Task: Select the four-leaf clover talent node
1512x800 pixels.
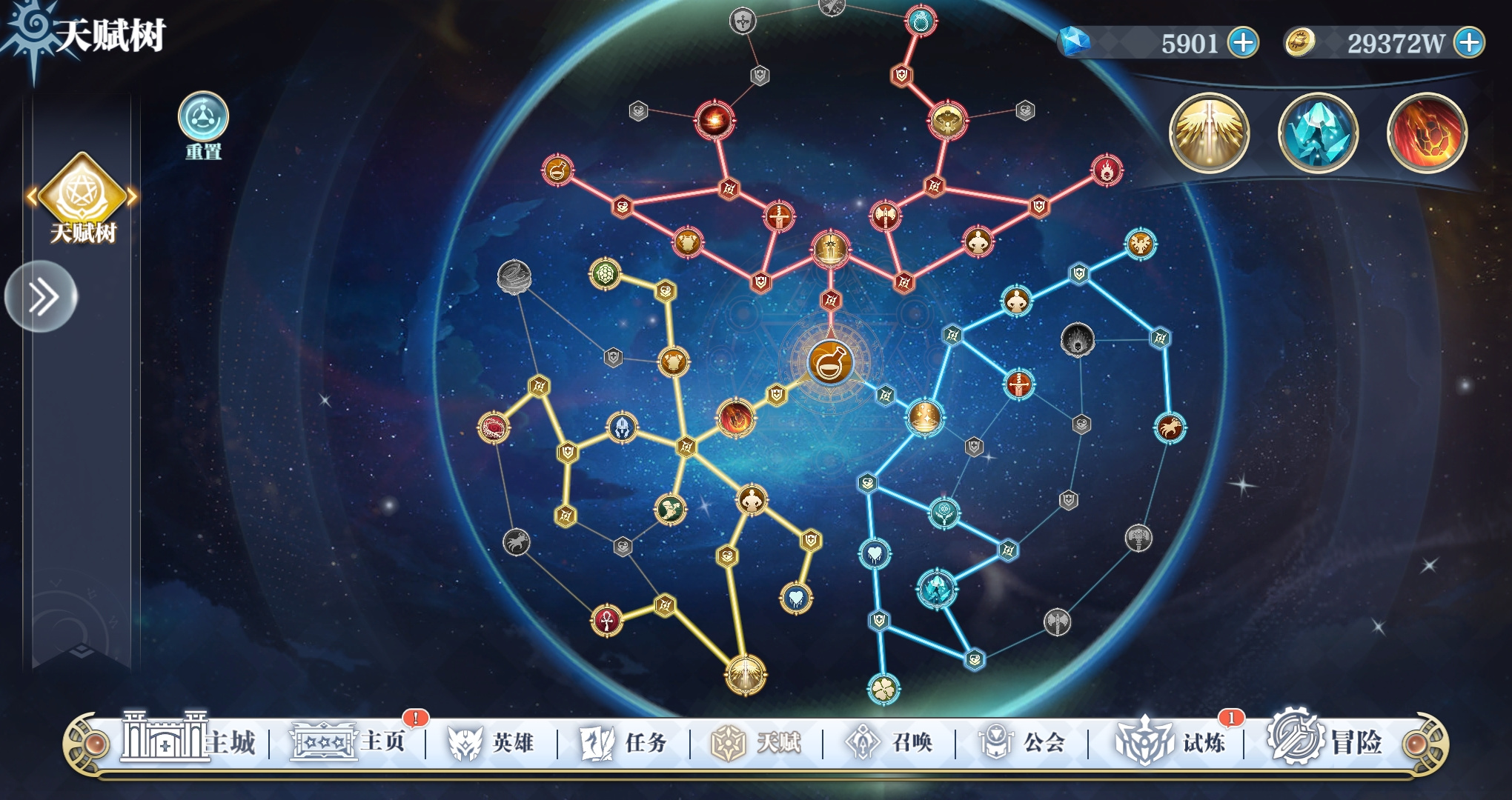Action: tap(883, 689)
